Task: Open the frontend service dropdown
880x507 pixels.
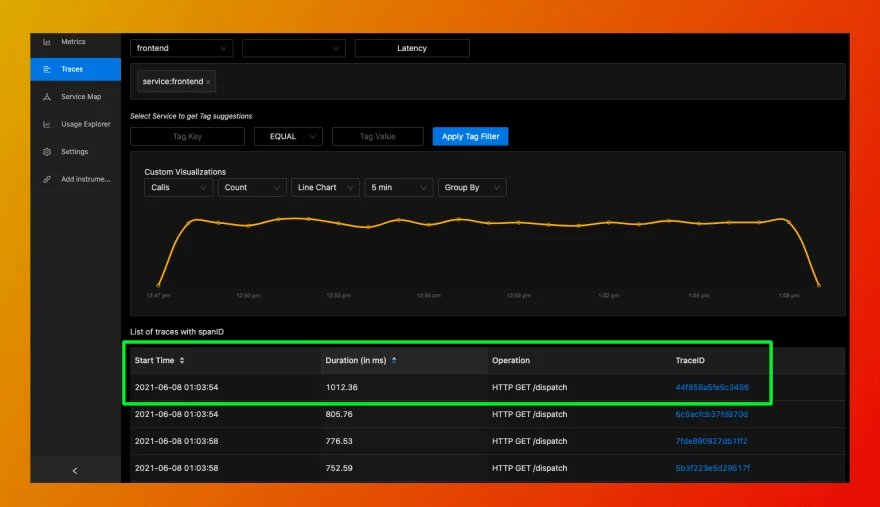Action: point(181,48)
